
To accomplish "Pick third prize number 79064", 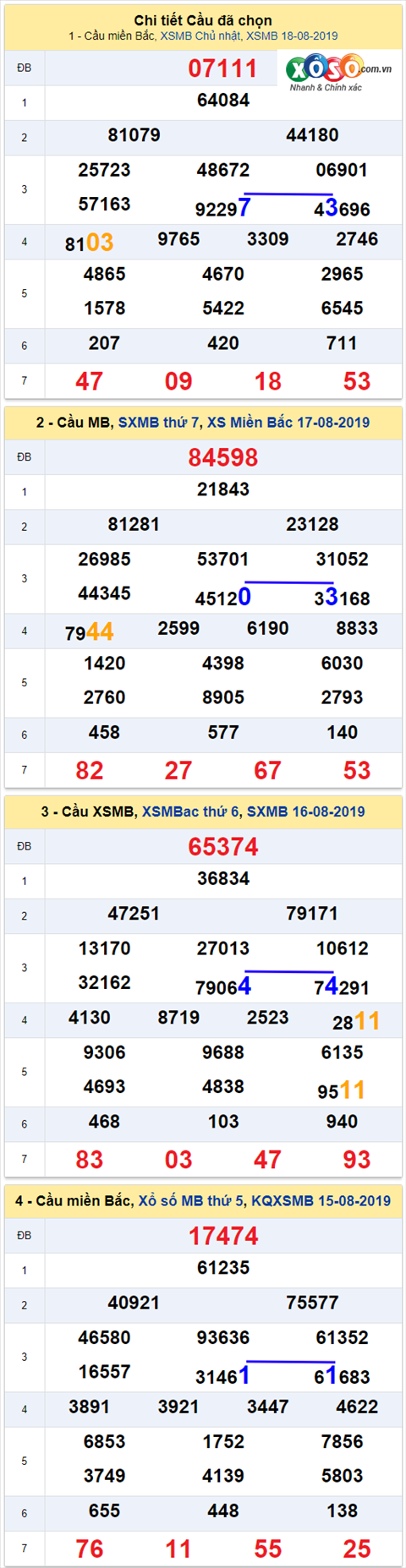I will pos(223,986).
